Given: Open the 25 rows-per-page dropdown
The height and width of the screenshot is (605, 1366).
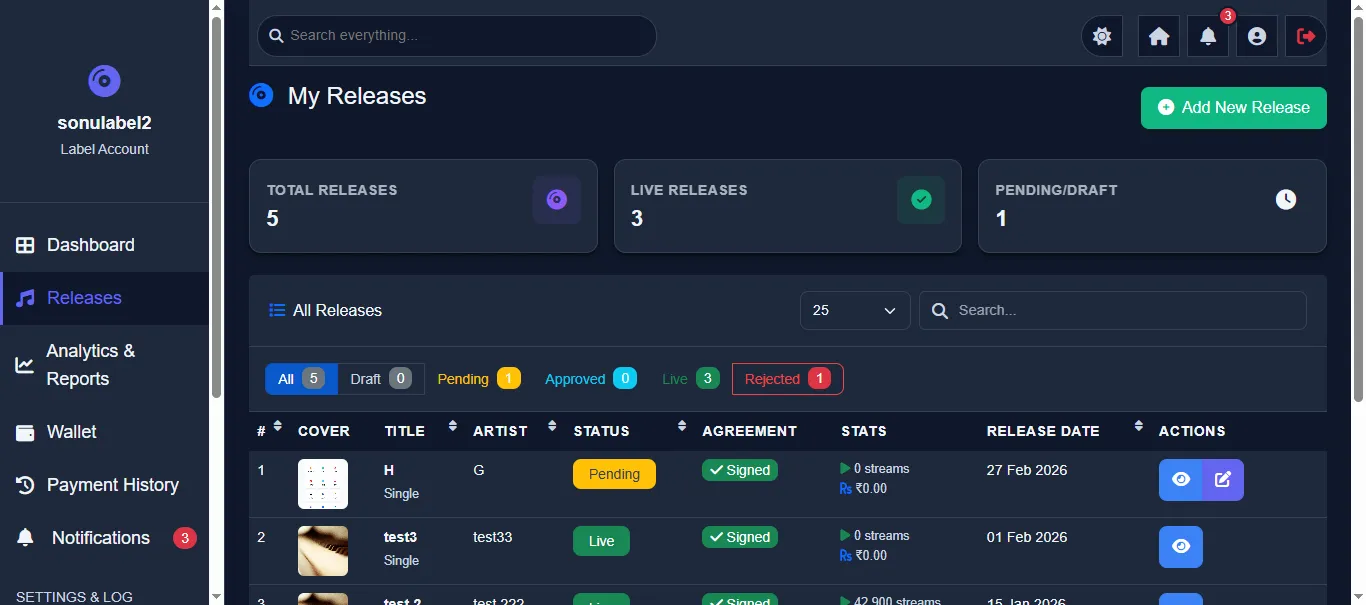Looking at the screenshot, I should (855, 310).
